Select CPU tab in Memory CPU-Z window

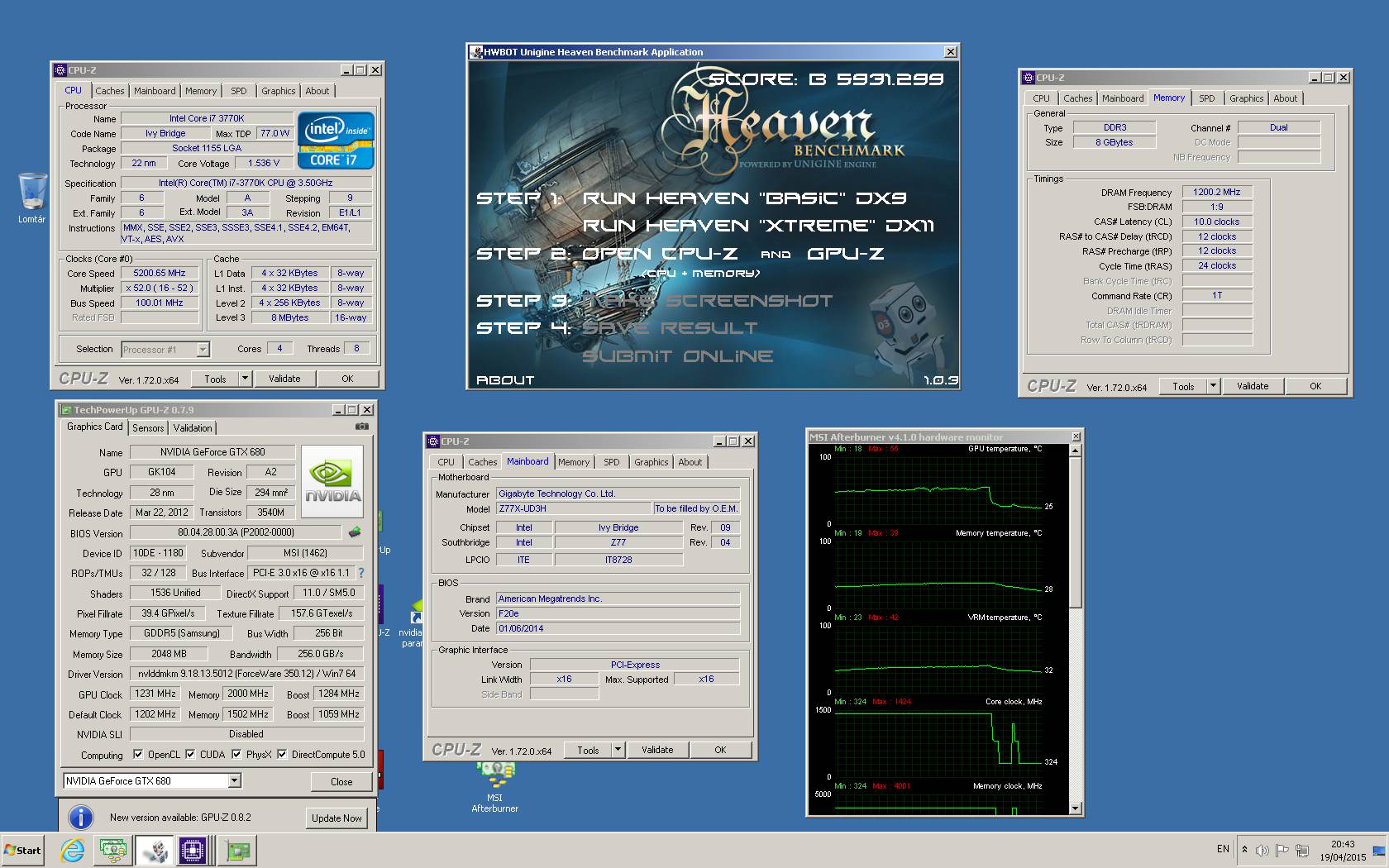[1041, 98]
